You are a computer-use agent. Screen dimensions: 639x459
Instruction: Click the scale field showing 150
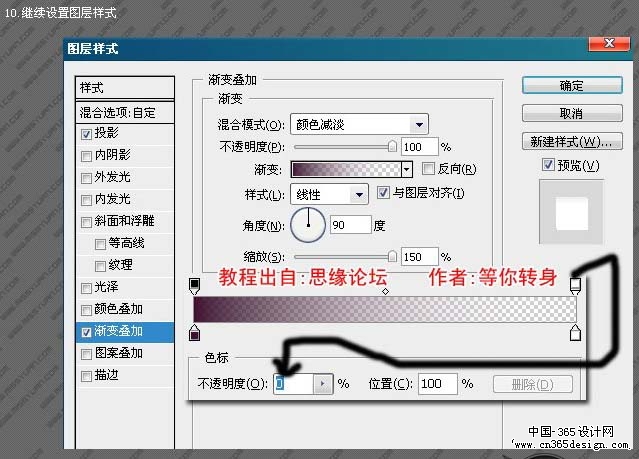[x=419, y=257]
